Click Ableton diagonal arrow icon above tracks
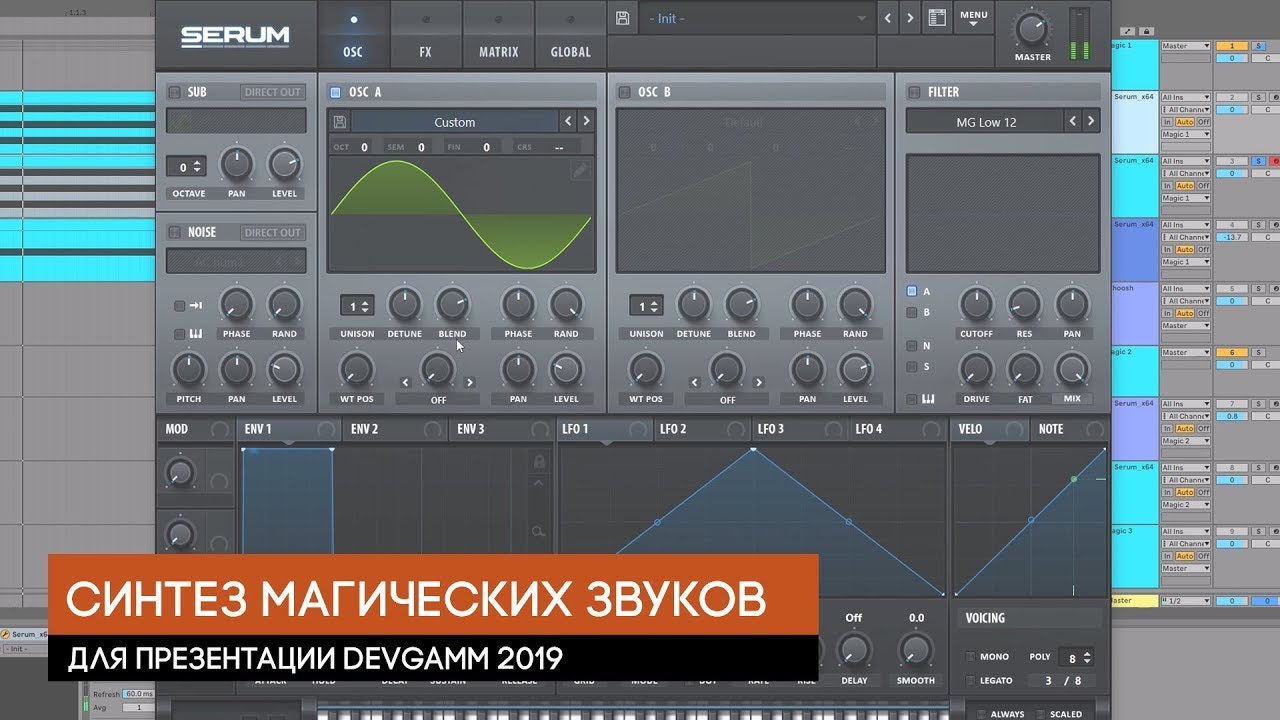The height and width of the screenshot is (720, 1280). pyautogui.click(x=1128, y=33)
